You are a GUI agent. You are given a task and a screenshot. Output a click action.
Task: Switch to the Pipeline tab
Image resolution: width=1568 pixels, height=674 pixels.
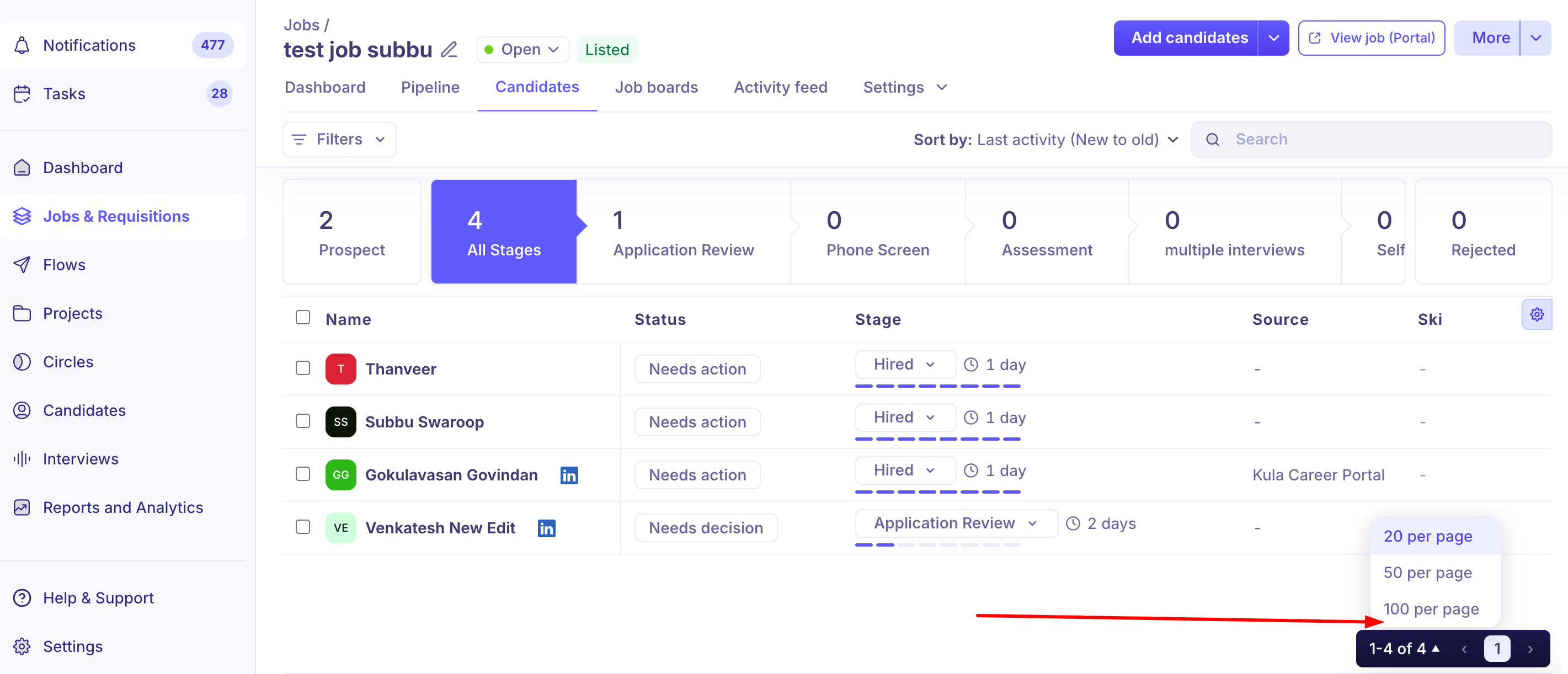click(x=430, y=88)
